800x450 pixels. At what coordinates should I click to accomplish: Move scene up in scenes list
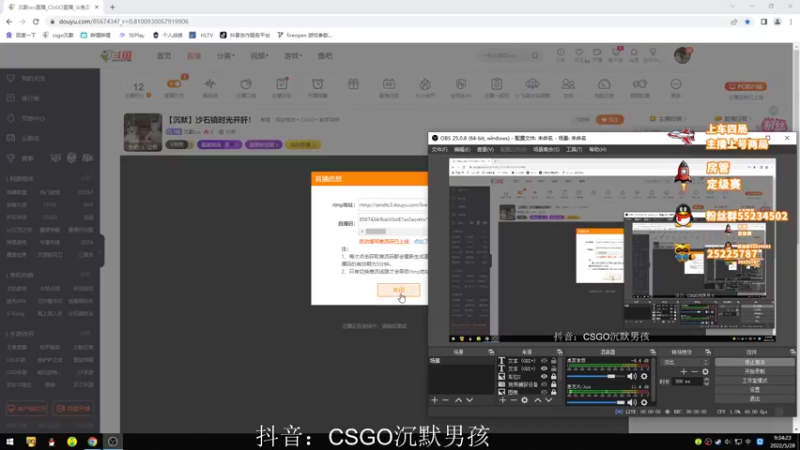[458, 401]
